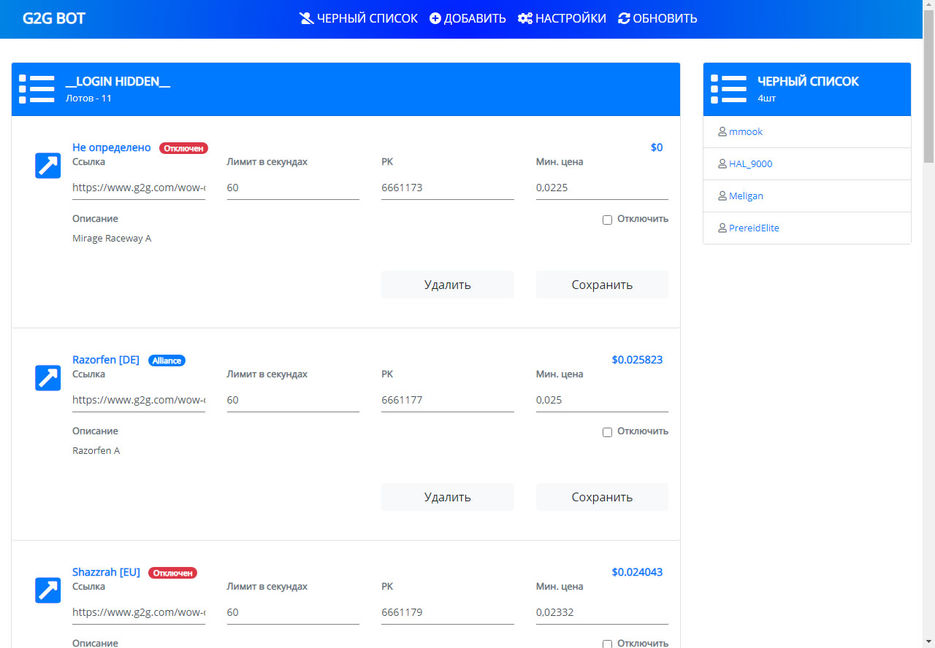This screenshot has height=648, width=935.
Task: Click the user icon next to HAL_9000
Action: coord(722,164)
